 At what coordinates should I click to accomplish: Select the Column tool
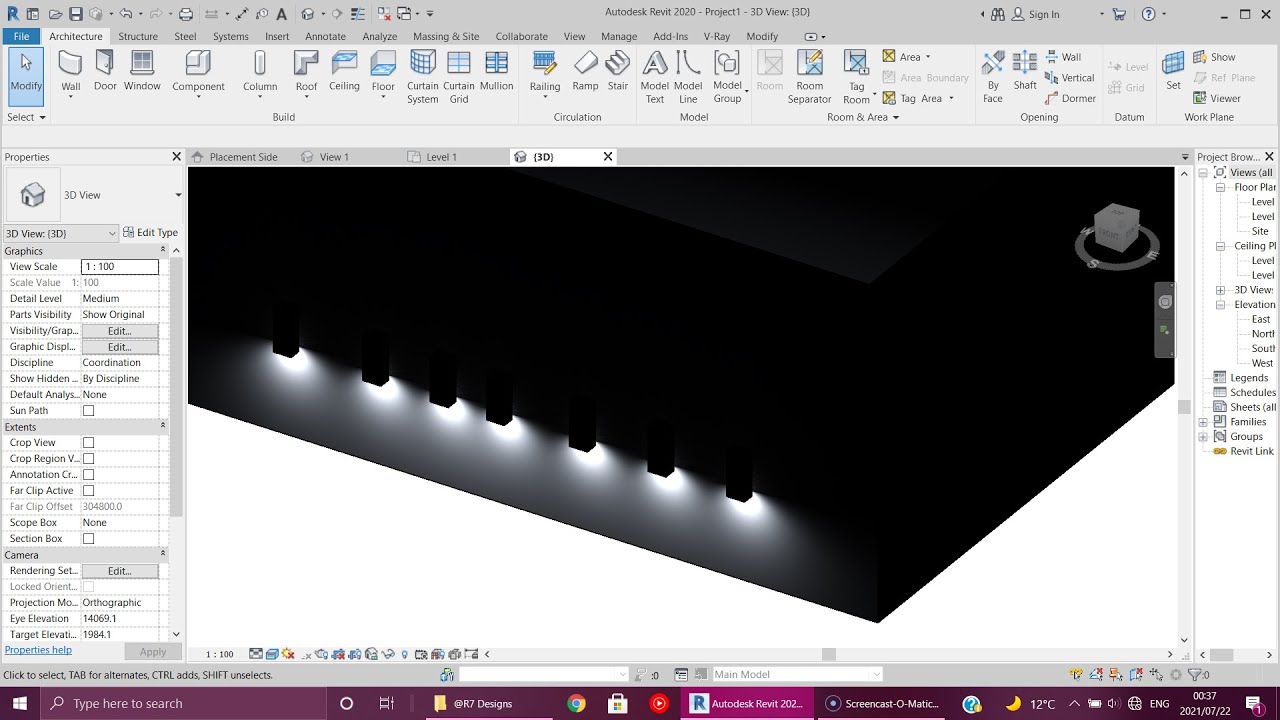coord(260,71)
